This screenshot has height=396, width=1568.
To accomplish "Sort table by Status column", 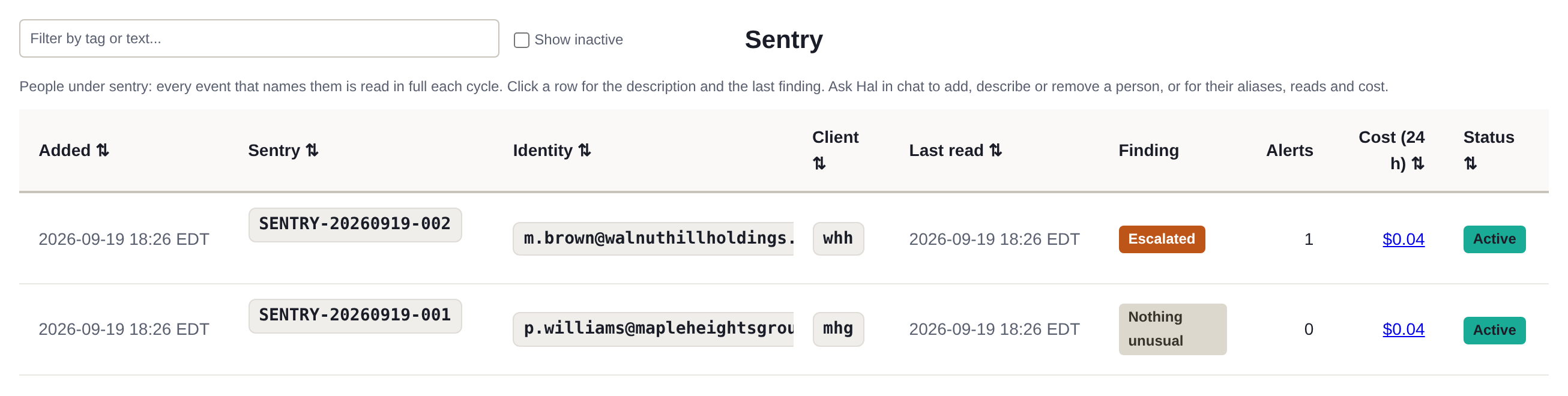I will click(1488, 150).
